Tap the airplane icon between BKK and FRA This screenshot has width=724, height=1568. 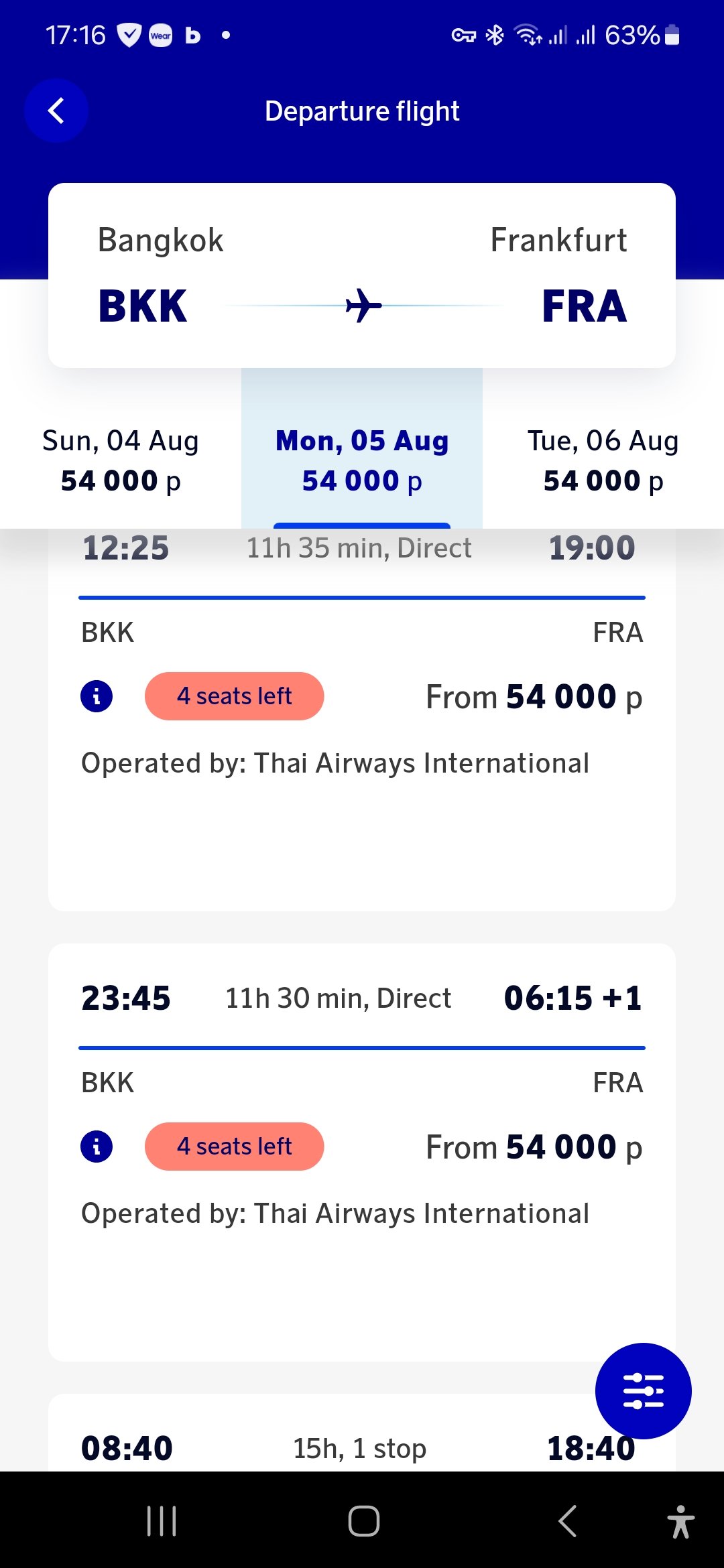click(363, 306)
